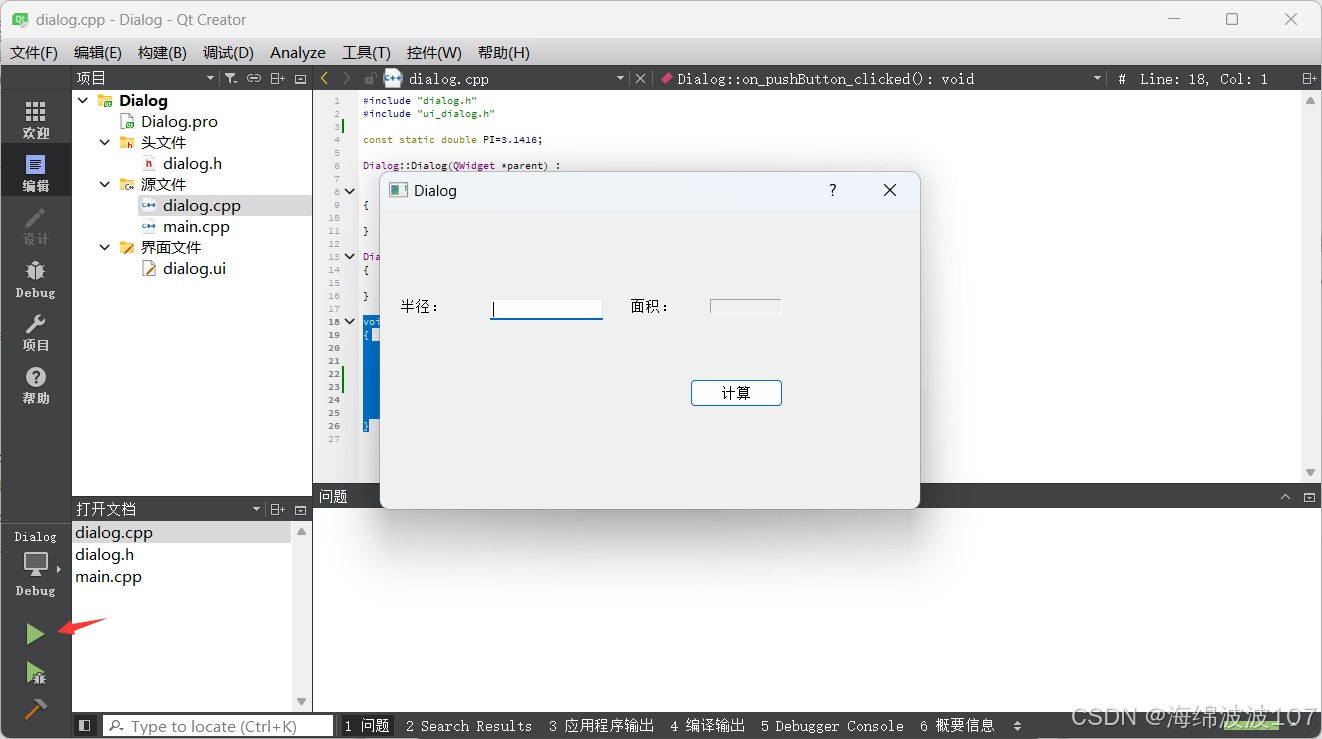Click the lock icon beside dialog.cpp

369,78
